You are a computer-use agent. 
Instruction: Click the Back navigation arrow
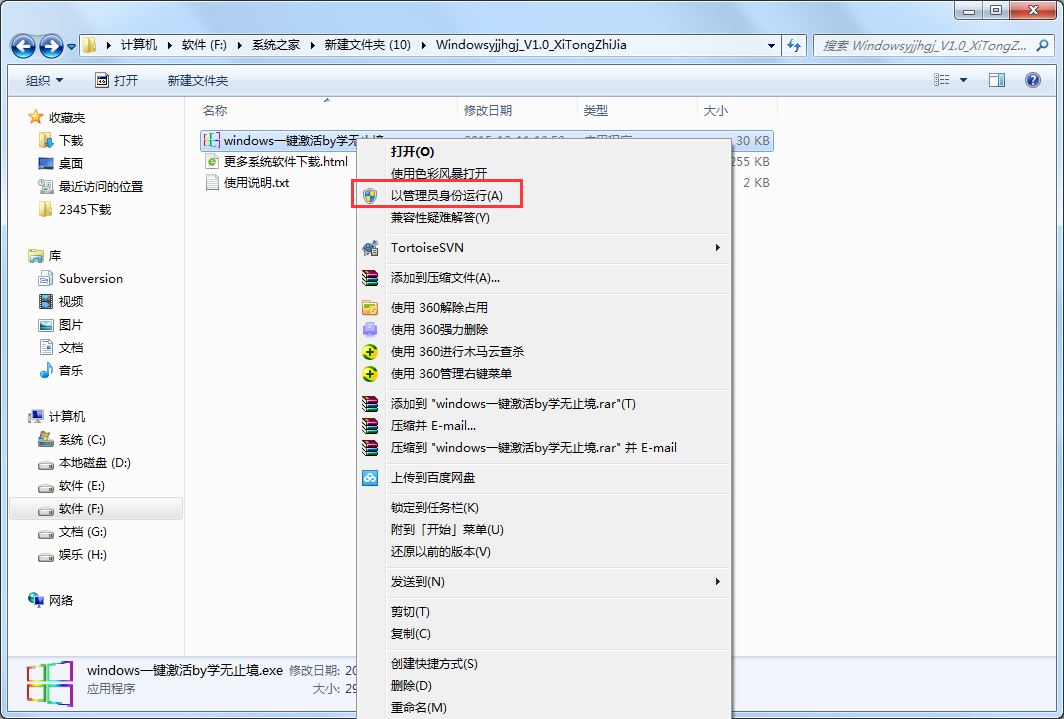coord(24,47)
